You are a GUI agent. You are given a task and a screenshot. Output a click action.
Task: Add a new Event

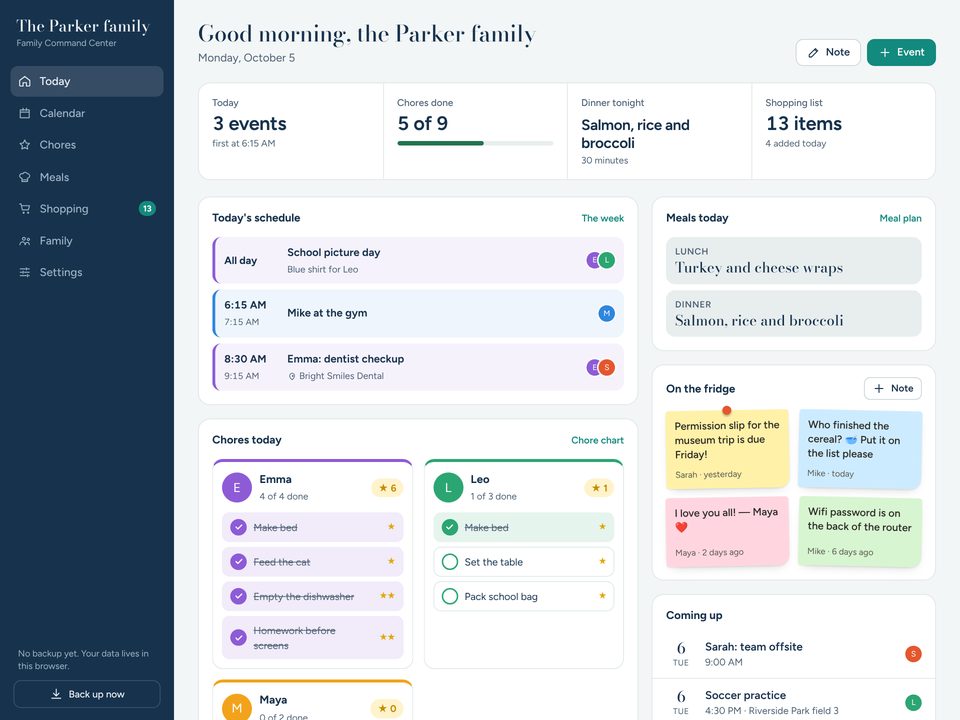(x=901, y=53)
